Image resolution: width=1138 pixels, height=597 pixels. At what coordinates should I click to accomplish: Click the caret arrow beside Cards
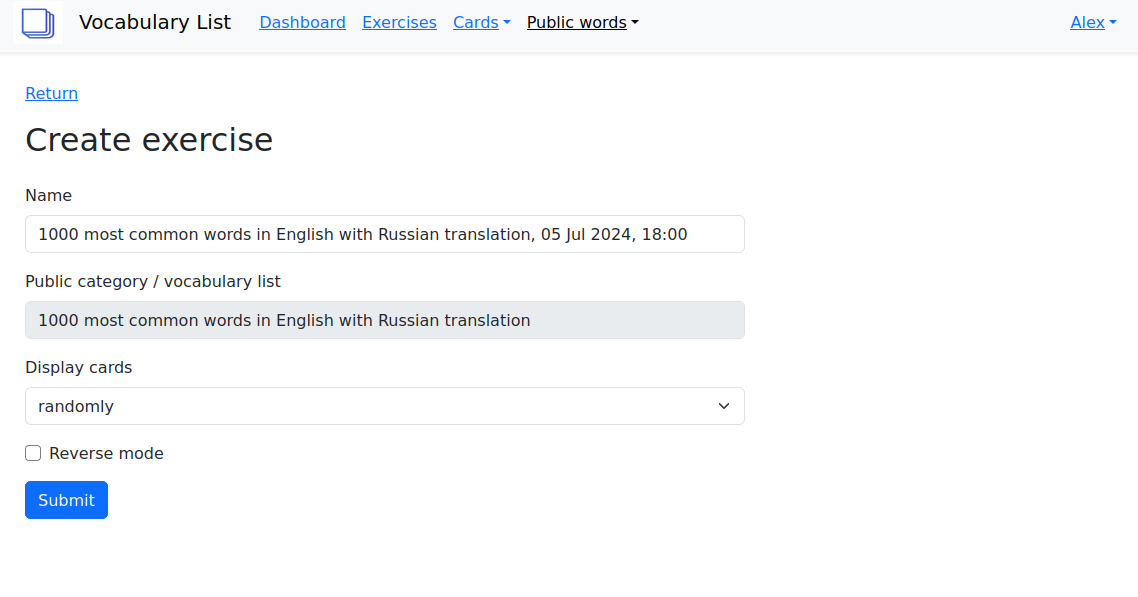(x=507, y=22)
